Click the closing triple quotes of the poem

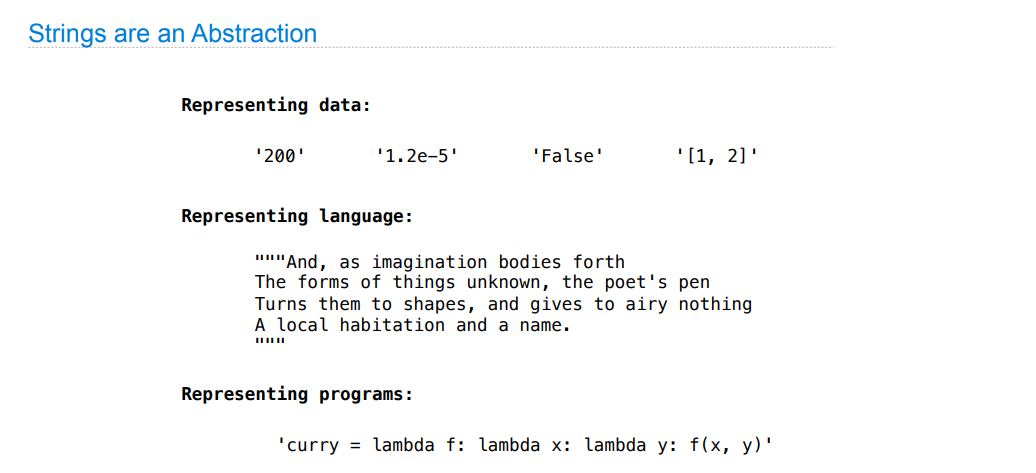tap(270, 342)
